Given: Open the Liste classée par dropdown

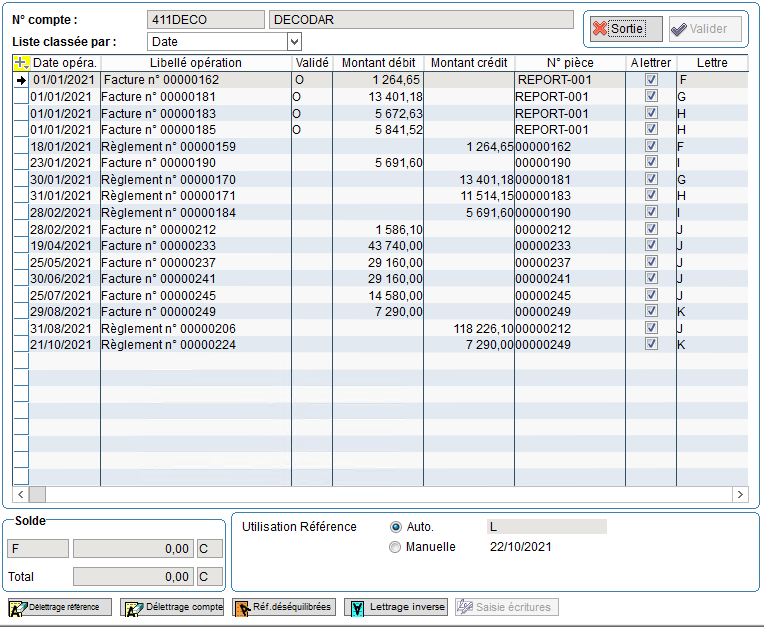Looking at the screenshot, I should pos(294,41).
